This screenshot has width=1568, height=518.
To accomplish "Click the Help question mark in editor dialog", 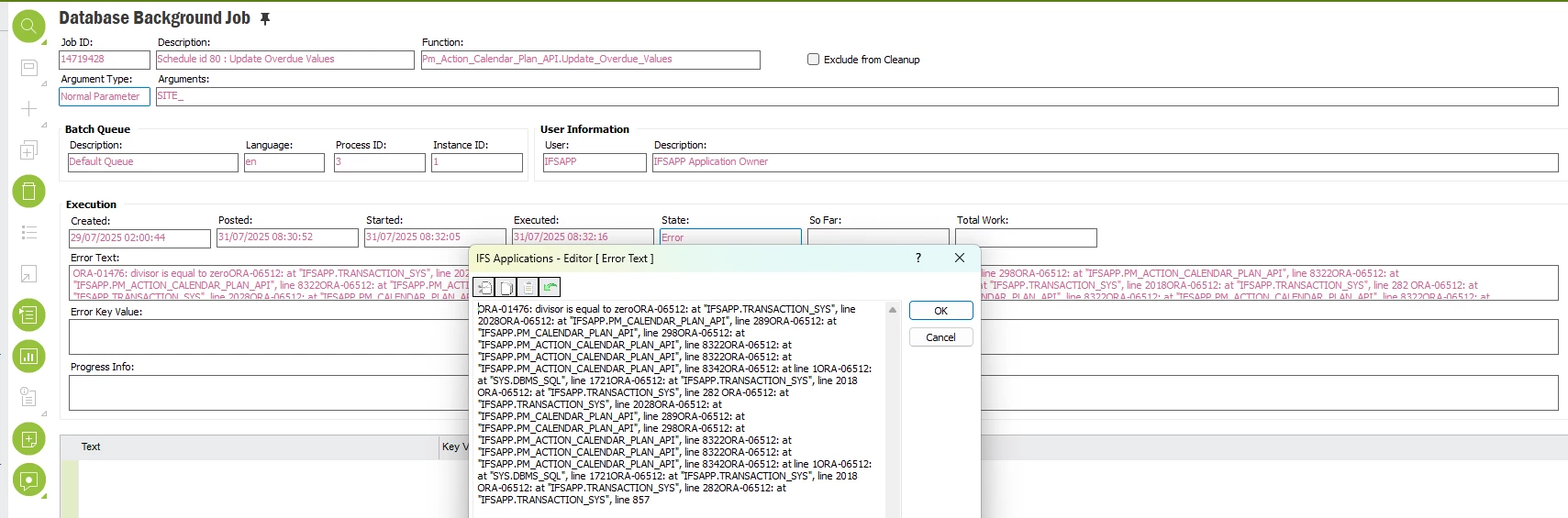I will point(918,259).
